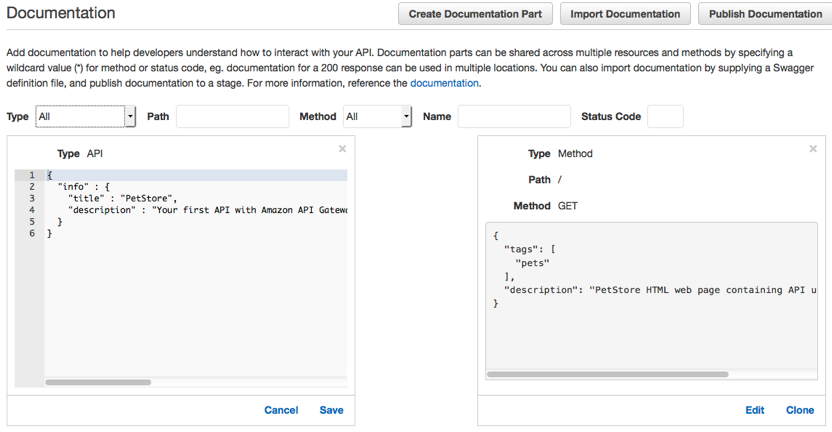Click line number 4 in editor gutter
Viewport: 832px width, 432px height.
[x=31, y=210]
